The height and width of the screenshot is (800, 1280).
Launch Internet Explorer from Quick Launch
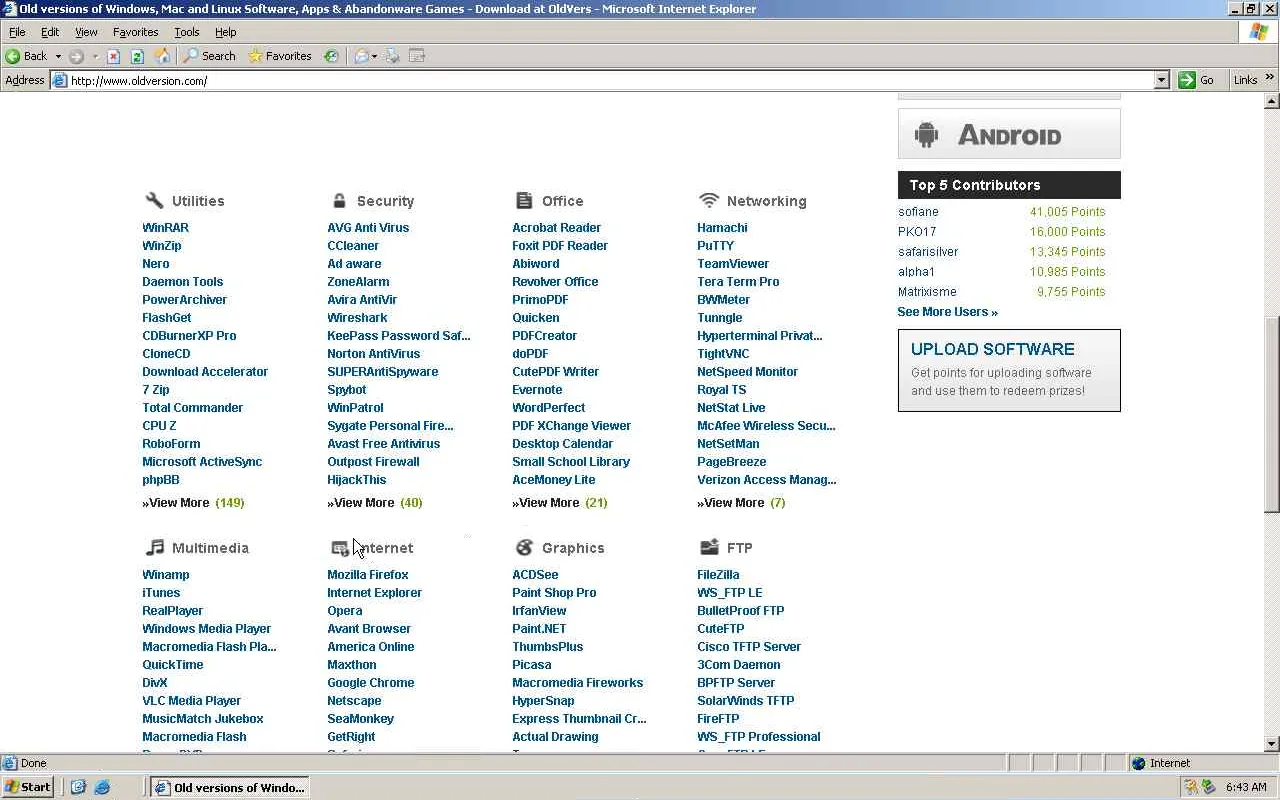(x=102, y=787)
